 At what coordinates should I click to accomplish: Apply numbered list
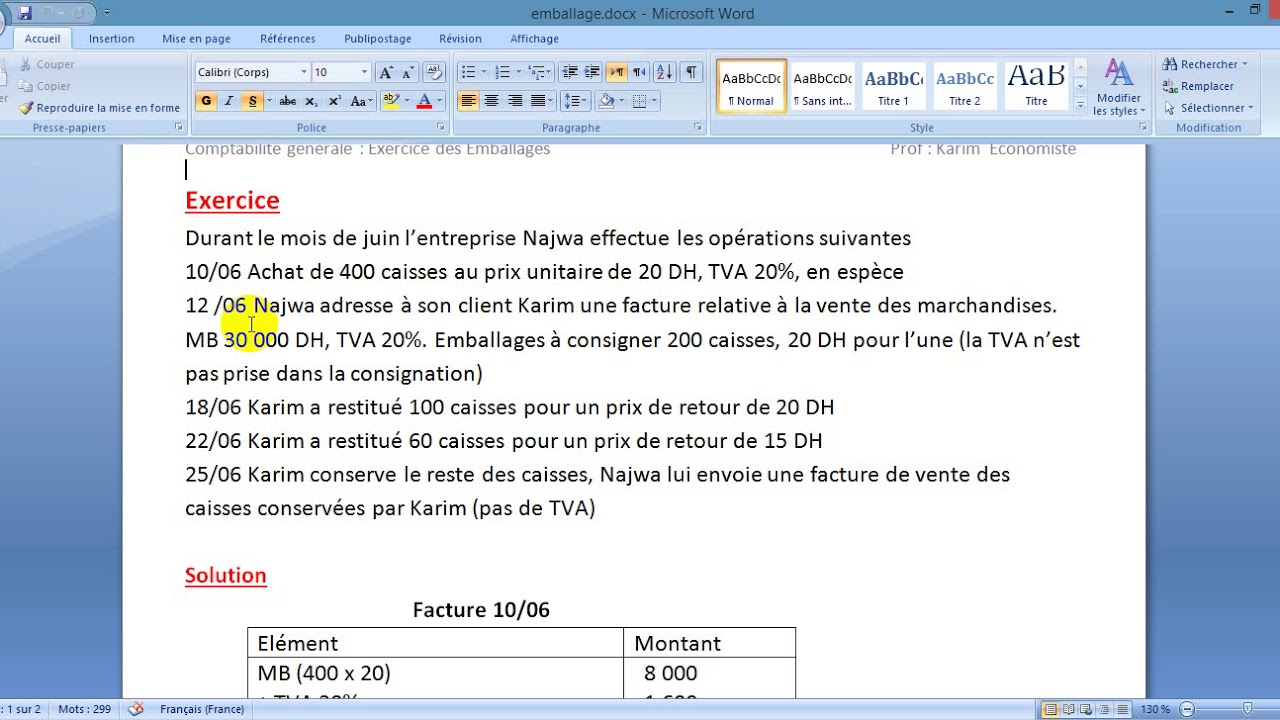(x=503, y=72)
